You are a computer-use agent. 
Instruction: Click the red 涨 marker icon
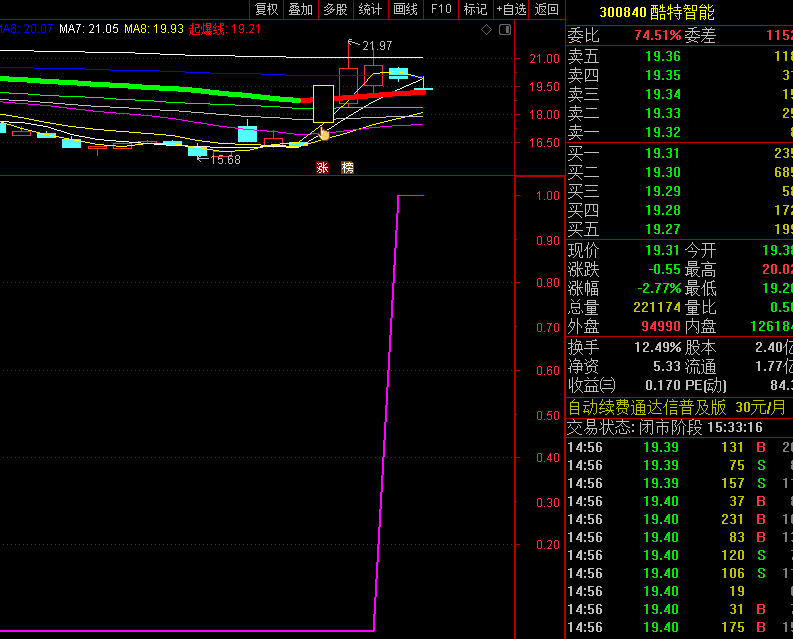[x=322, y=167]
